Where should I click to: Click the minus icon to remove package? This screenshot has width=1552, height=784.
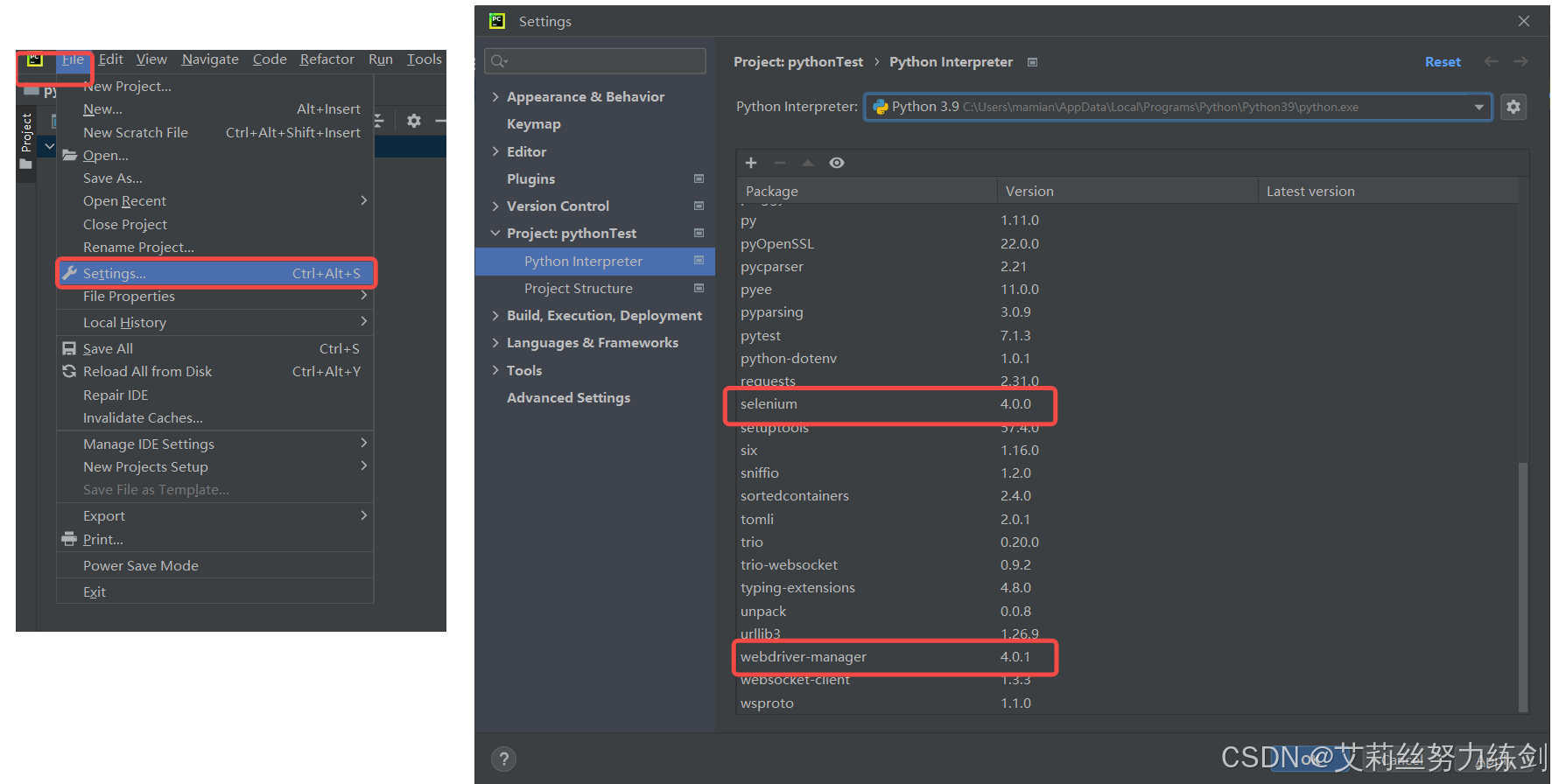780,163
